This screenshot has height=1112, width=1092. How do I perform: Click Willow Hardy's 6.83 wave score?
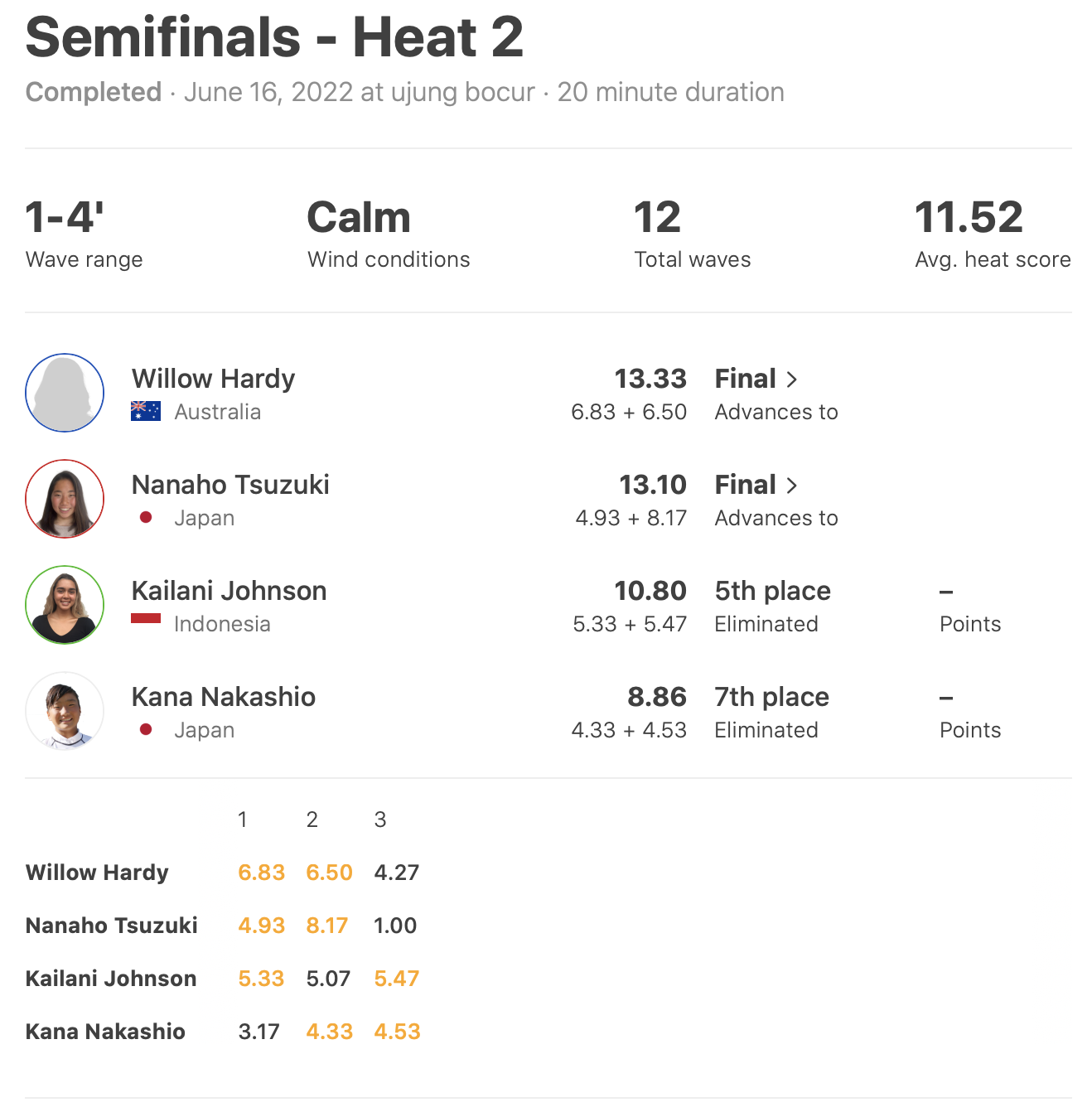(261, 873)
